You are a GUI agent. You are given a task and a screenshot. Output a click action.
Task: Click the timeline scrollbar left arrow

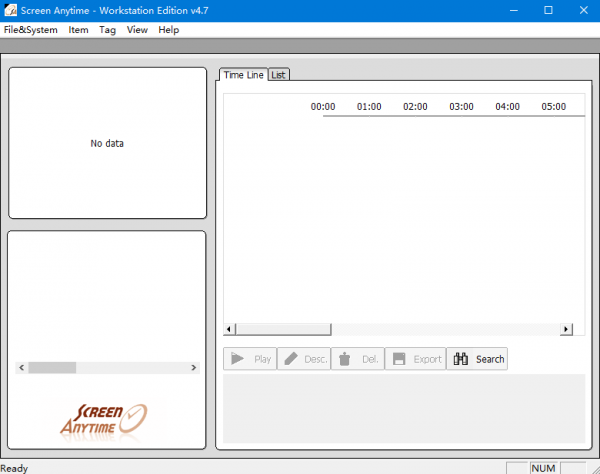(x=229, y=329)
